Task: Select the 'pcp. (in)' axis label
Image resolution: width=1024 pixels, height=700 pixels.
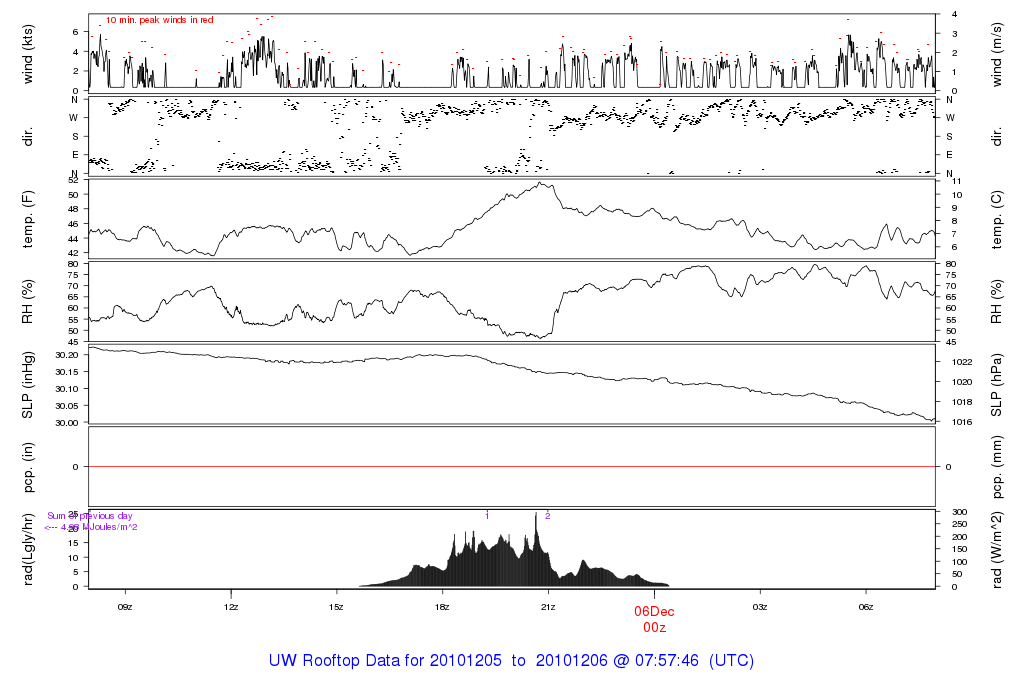Action: (x=27, y=467)
